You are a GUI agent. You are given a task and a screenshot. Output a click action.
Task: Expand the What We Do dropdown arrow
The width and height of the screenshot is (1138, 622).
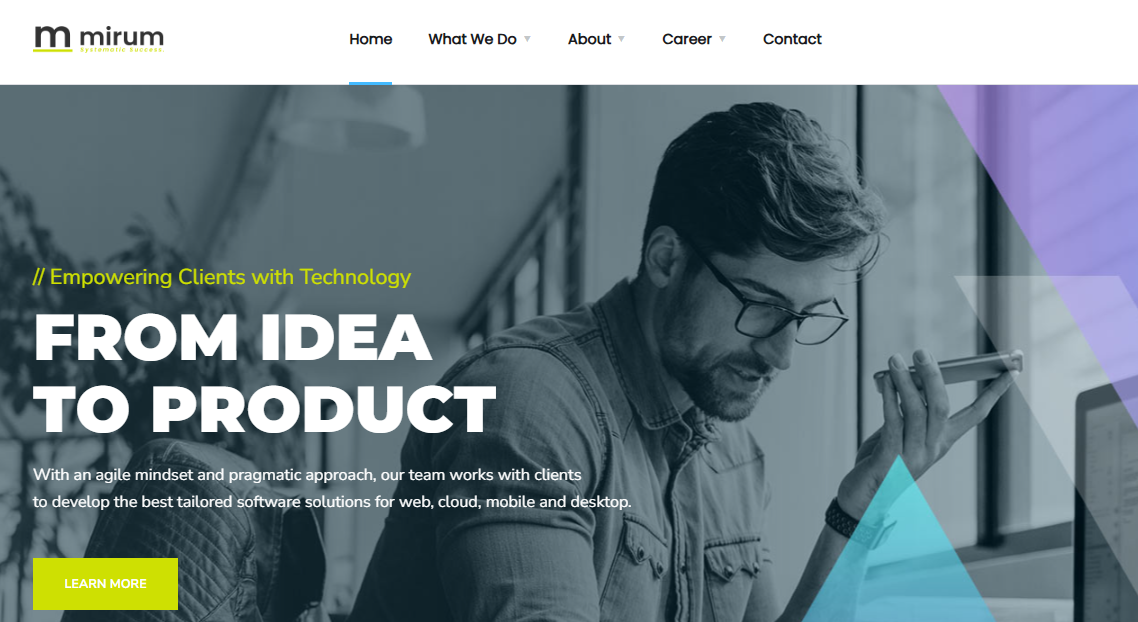click(528, 39)
